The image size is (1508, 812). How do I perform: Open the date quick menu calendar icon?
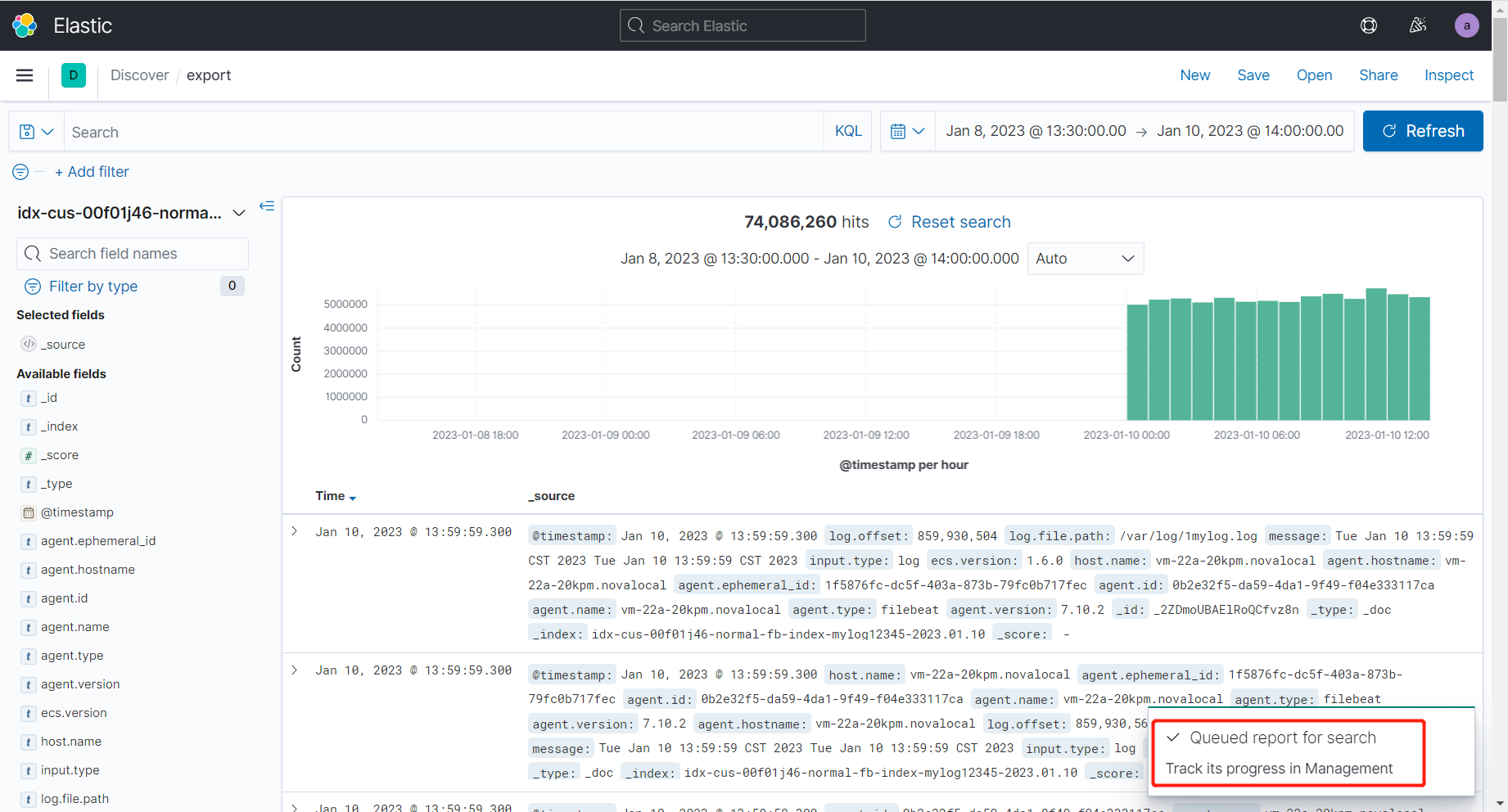pos(907,131)
